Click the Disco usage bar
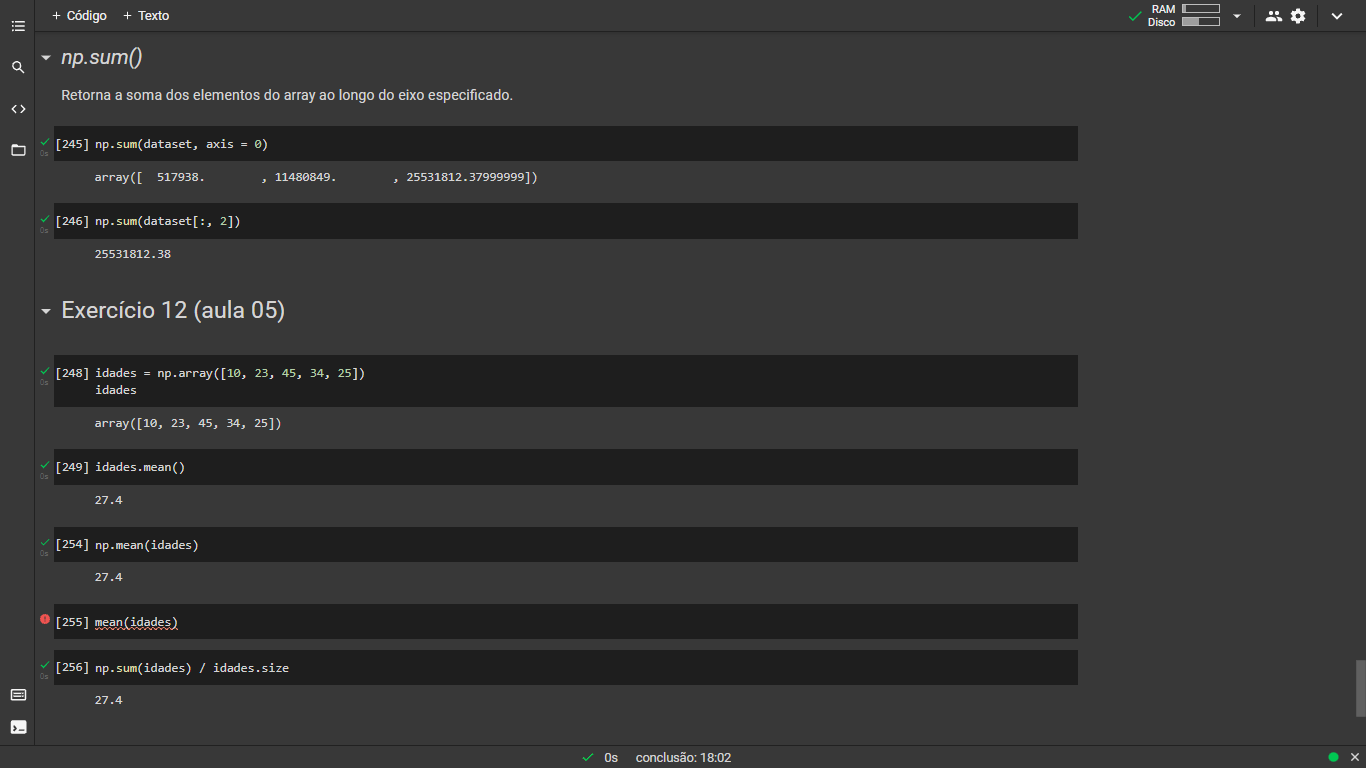The image size is (1366, 768). click(x=1201, y=21)
